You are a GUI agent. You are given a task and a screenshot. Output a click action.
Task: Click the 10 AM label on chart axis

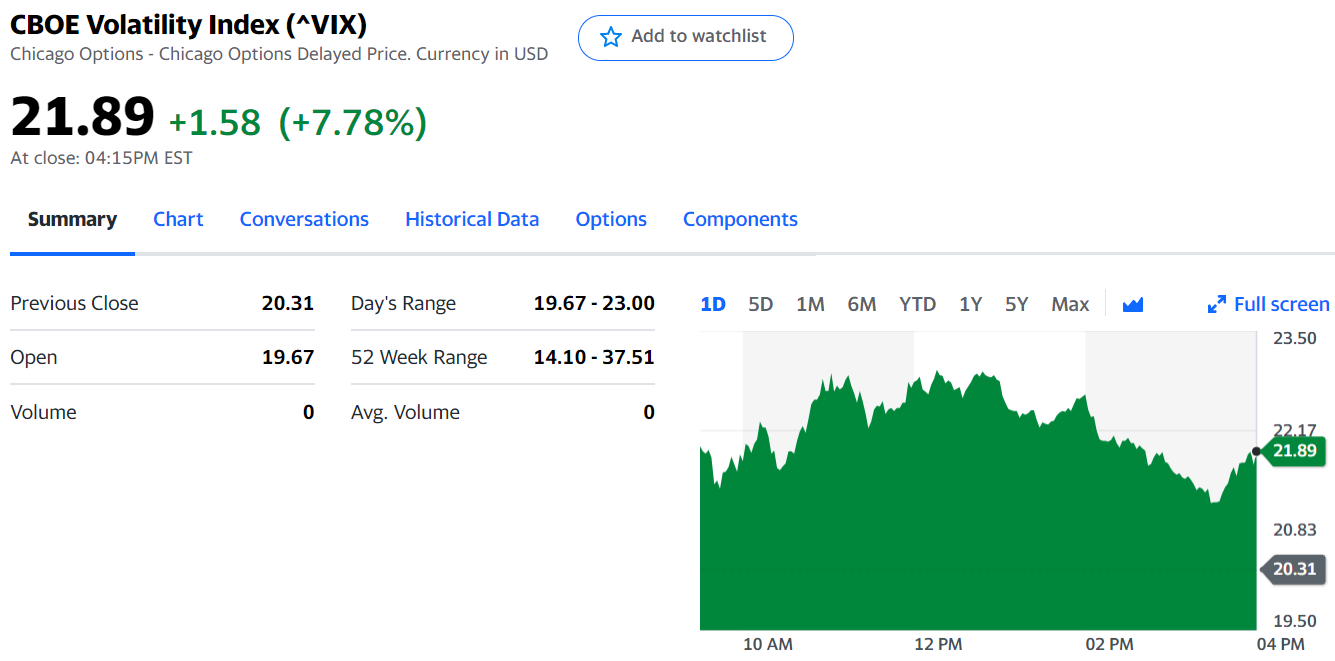tap(768, 644)
